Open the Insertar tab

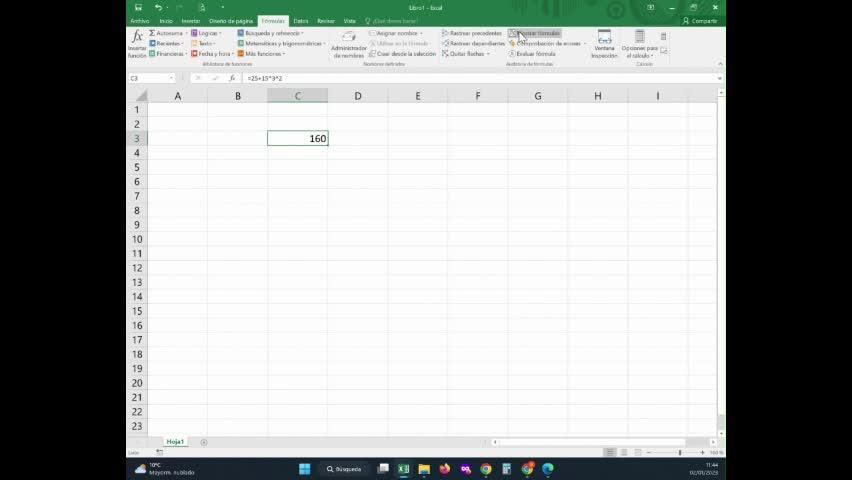[191, 21]
